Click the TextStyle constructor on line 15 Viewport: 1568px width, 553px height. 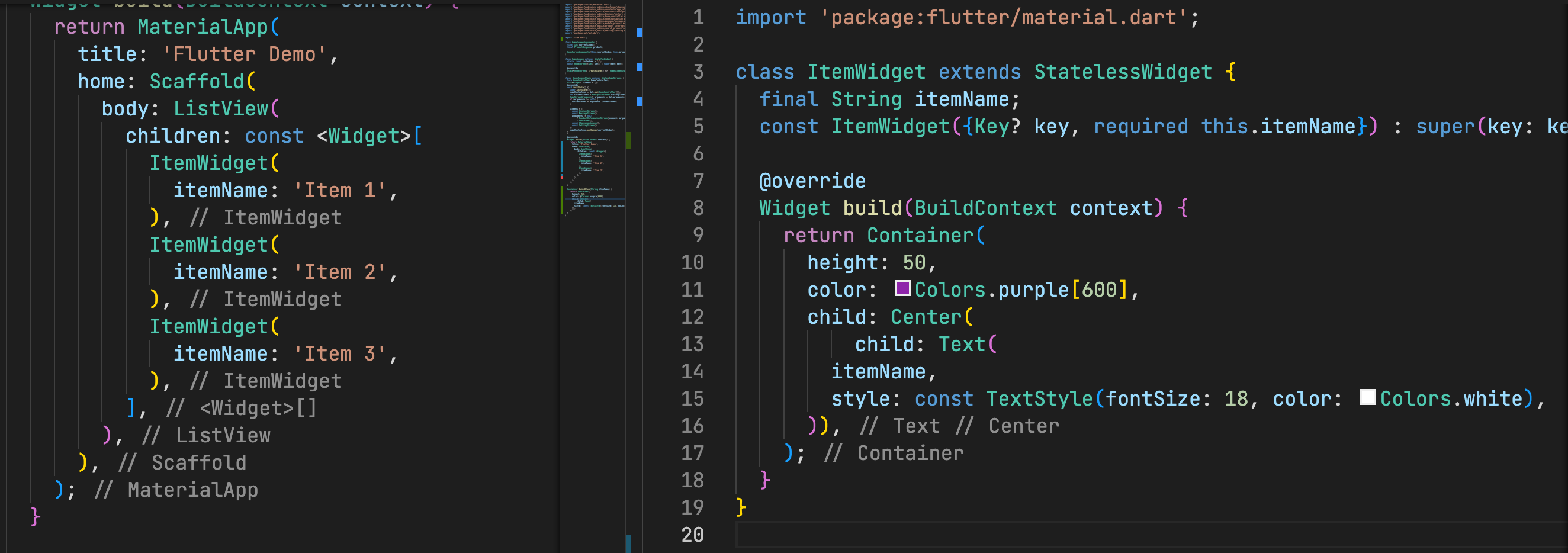click(1039, 398)
